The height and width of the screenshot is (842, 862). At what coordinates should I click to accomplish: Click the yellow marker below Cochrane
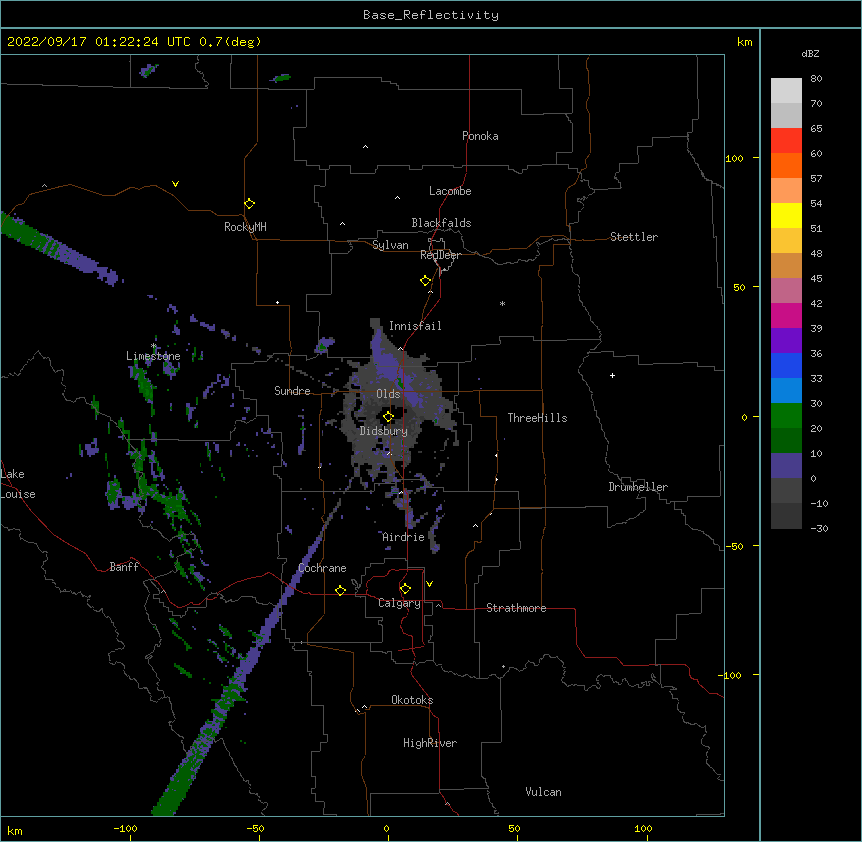click(340, 590)
